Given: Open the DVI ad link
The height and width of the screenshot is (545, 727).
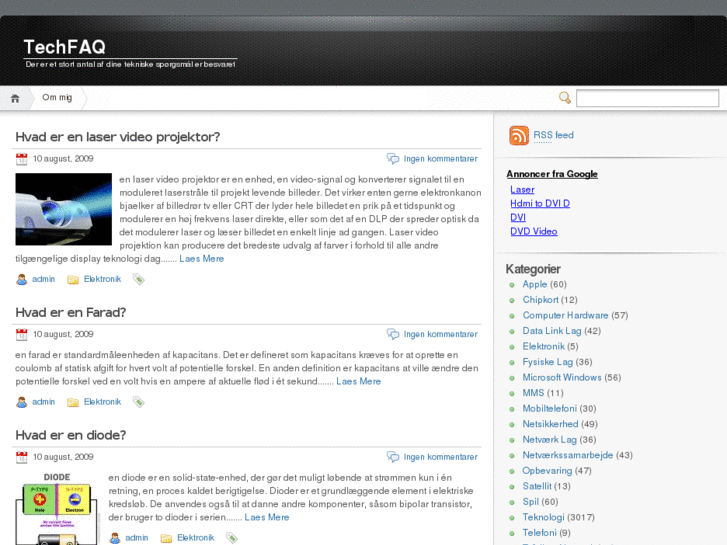Looking at the screenshot, I should coord(518,218).
